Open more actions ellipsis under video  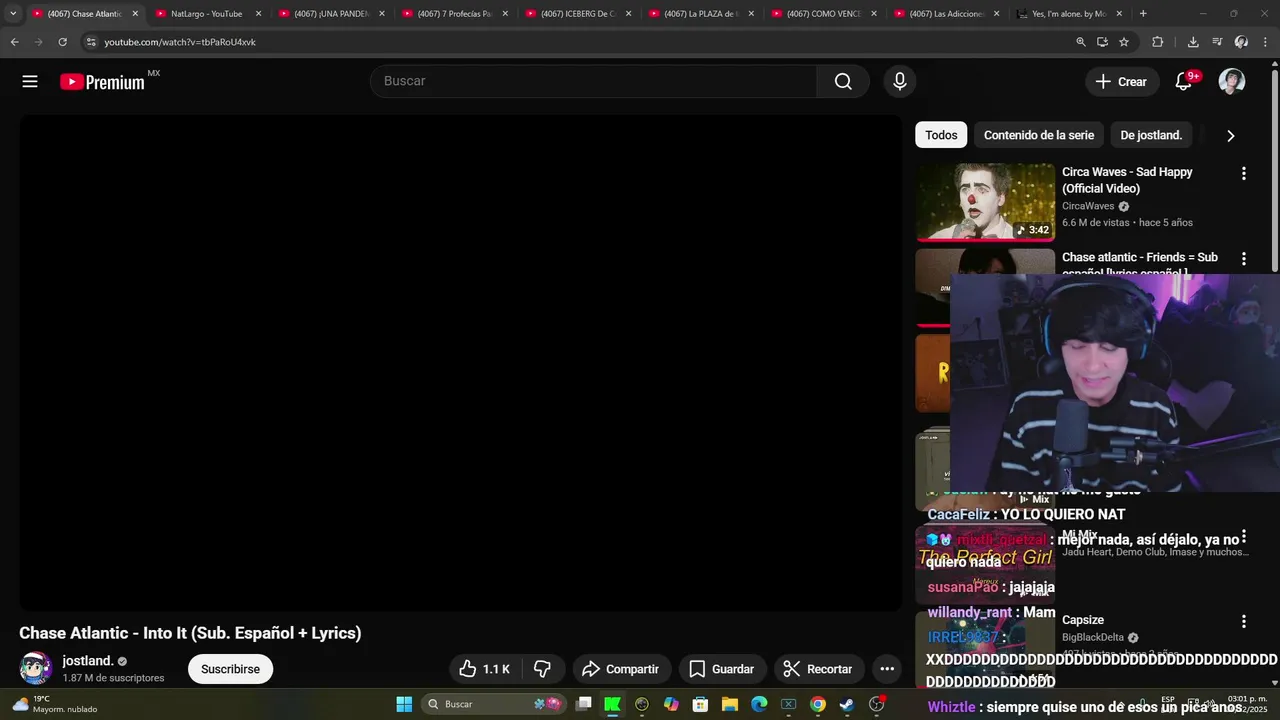coord(887,669)
